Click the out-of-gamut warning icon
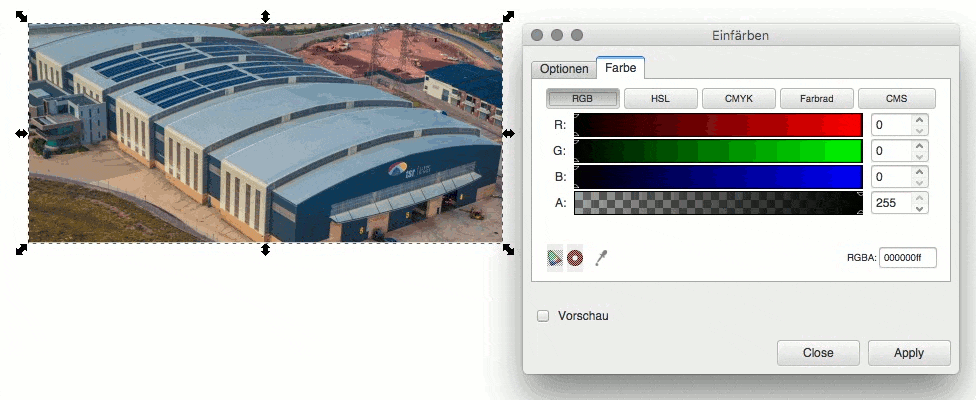The width and height of the screenshot is (976, 400). [575, 258]
